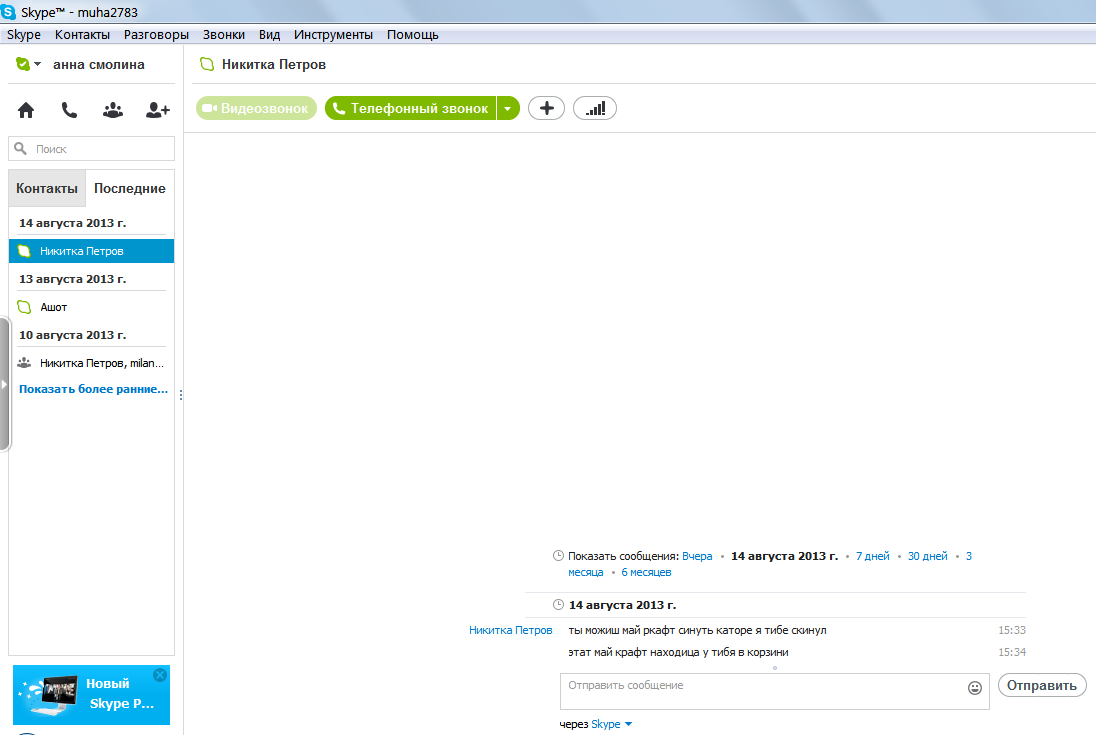Click the clock icon by the date separator
Image resolution: width=1096 pixels, height=735 pixels.
558,605
